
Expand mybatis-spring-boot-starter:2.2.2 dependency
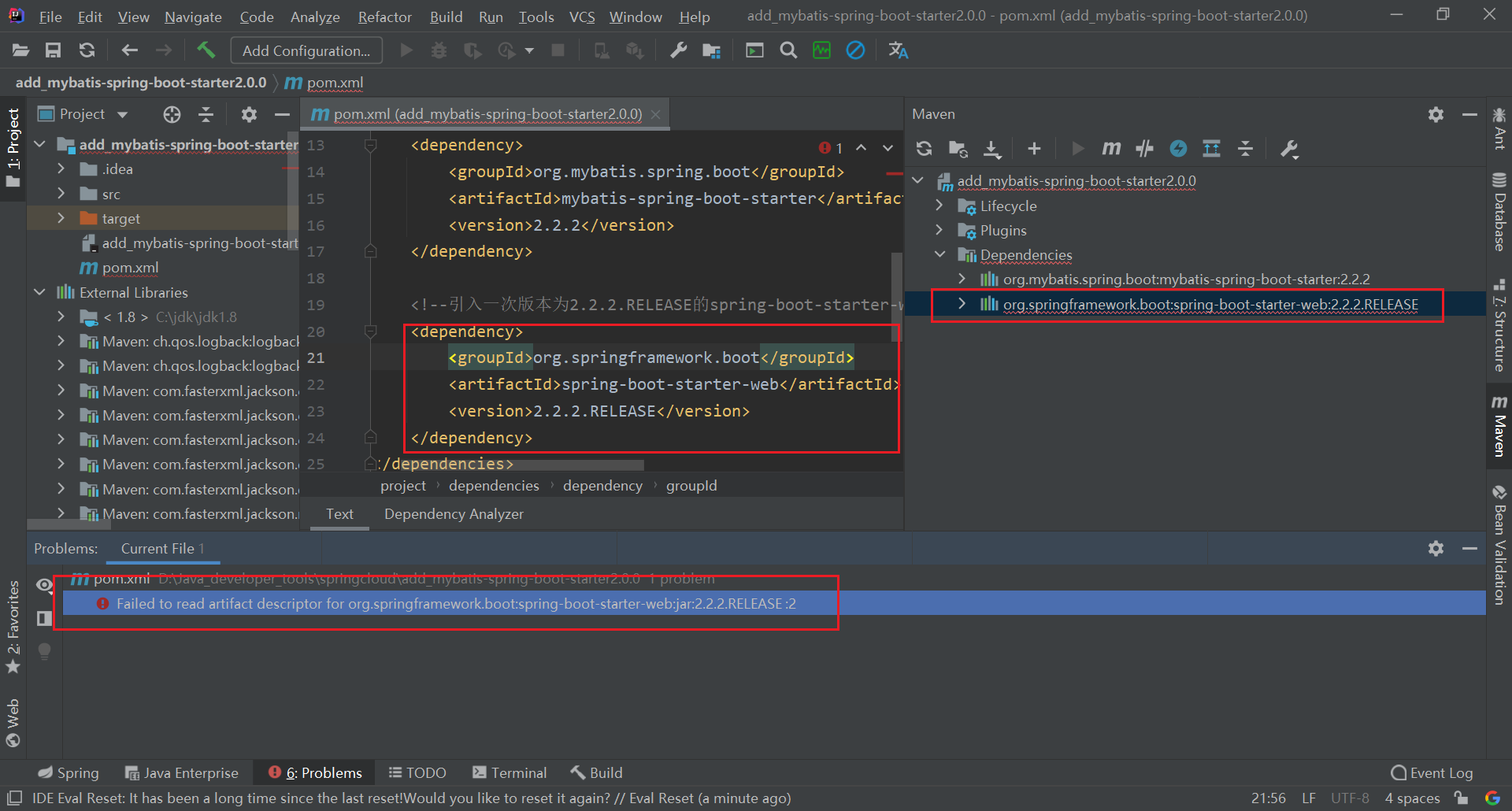pos(962,279)
